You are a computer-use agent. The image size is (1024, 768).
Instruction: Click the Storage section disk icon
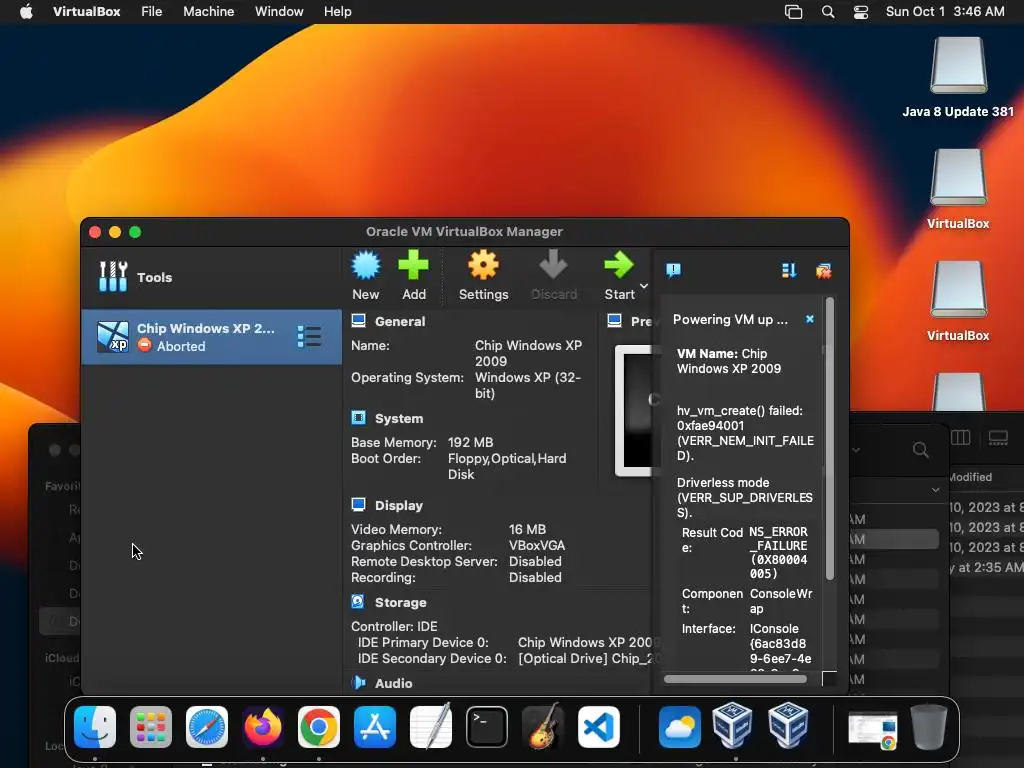coord(358,601)
